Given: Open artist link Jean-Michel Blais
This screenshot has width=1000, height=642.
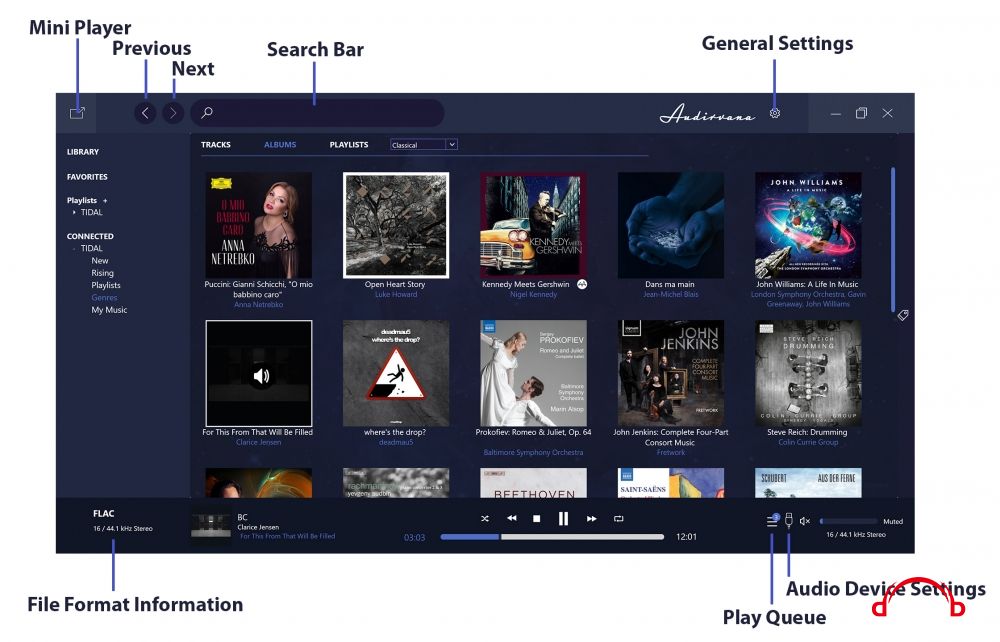Looking at the screenshot, I should pyautogui.click(x=671, y=295).
